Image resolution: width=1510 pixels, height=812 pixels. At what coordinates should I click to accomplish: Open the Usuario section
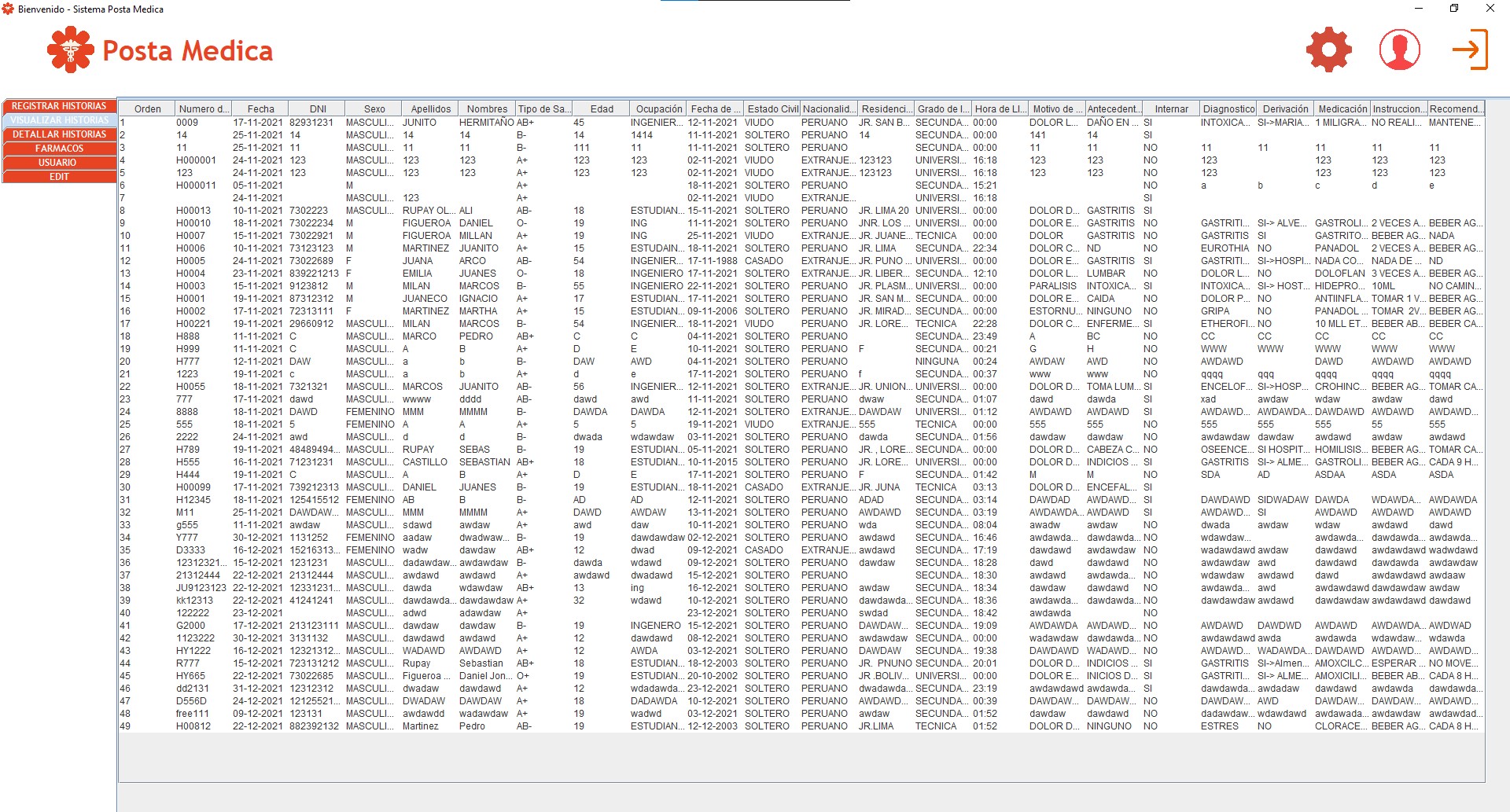point(59,163)
